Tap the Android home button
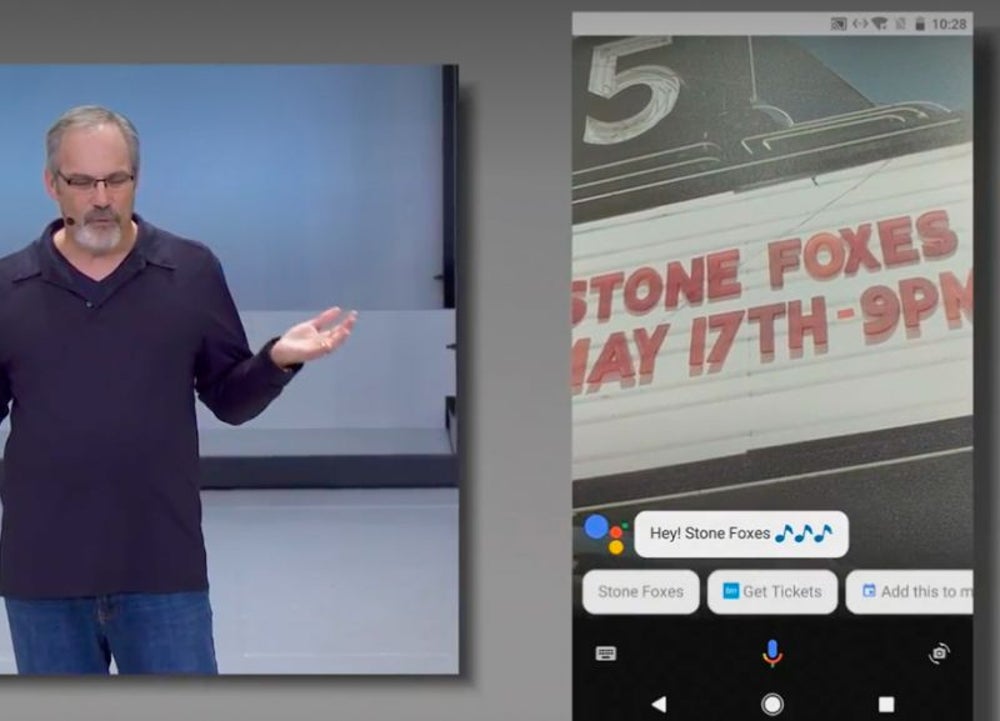This screenshot has width=1000, height=721. 772,704
